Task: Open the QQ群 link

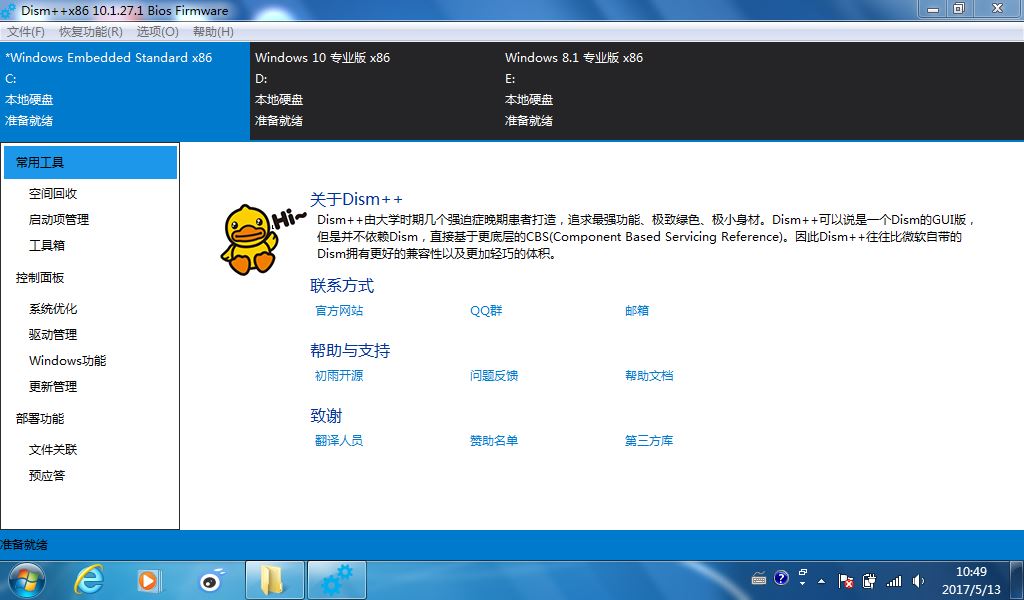Action: tap(486, 311)
